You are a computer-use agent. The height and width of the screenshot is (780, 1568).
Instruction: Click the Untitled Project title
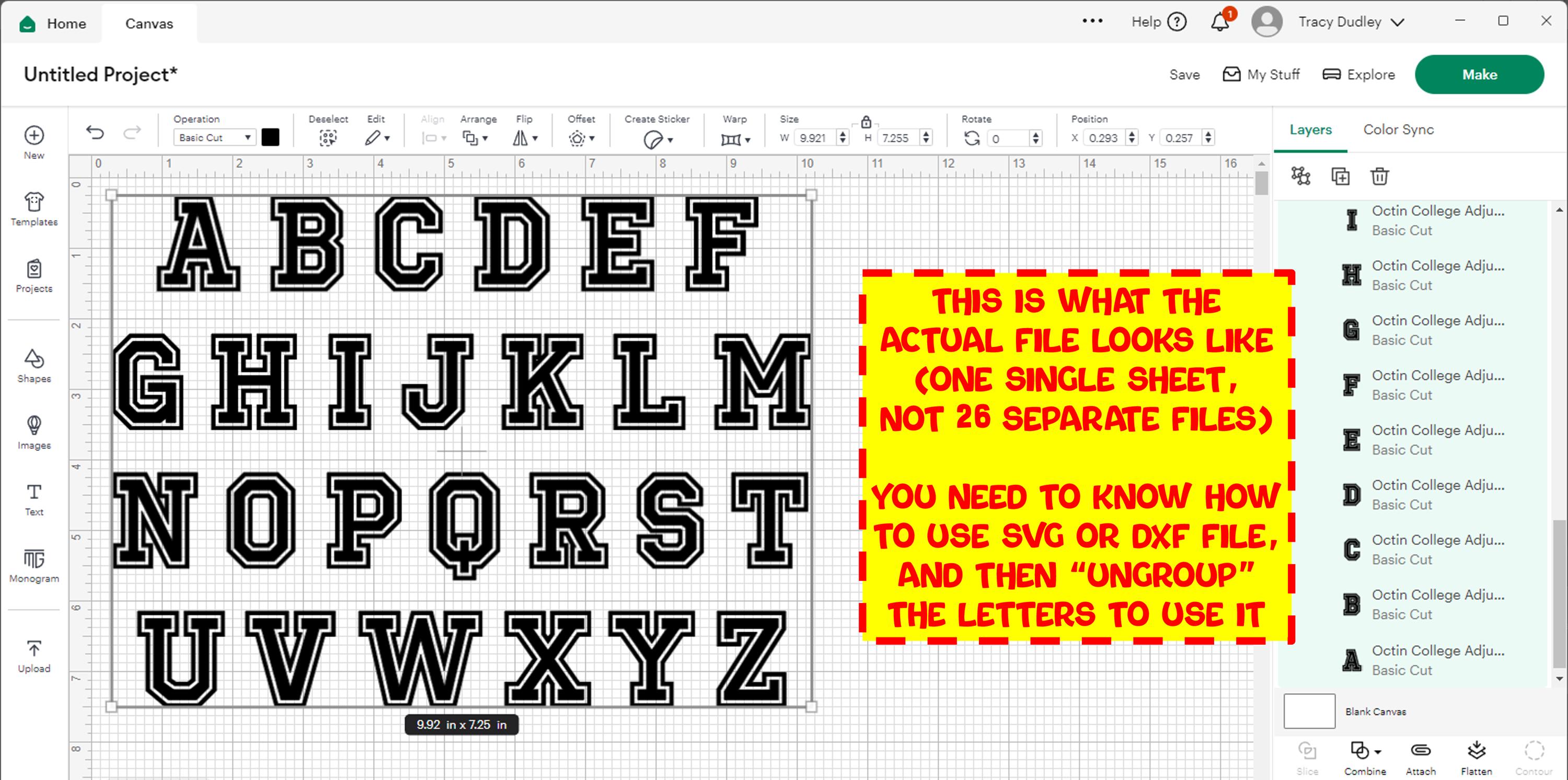click(100, 74)
